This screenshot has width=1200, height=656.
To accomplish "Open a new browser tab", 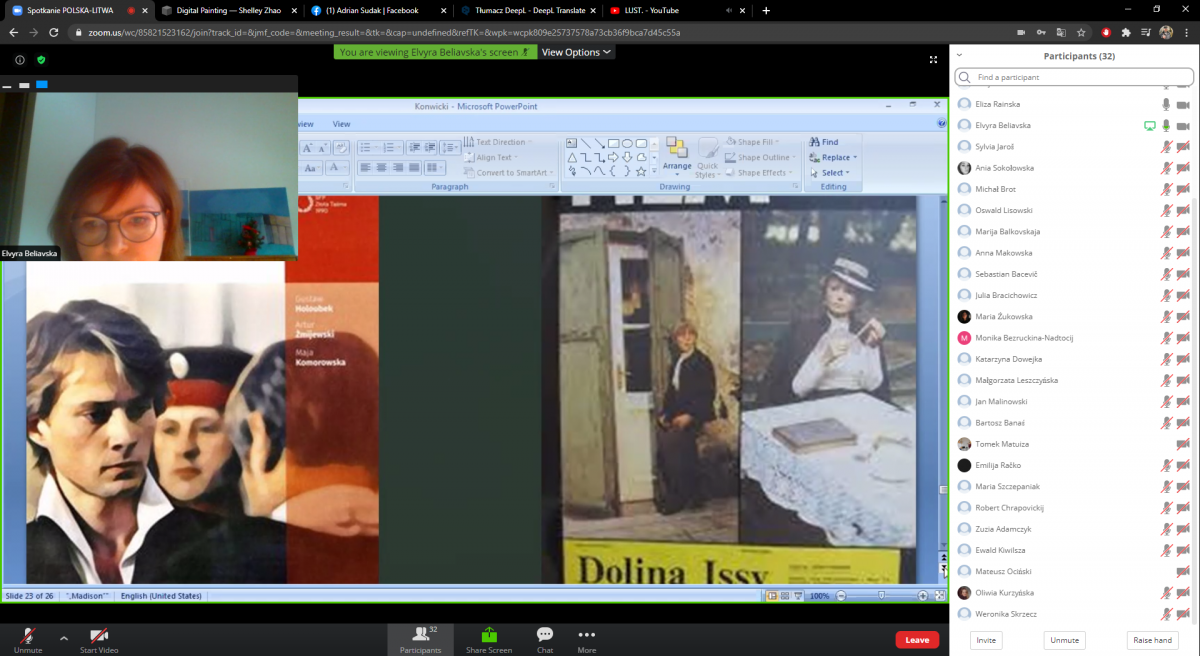I will [766, 10].
